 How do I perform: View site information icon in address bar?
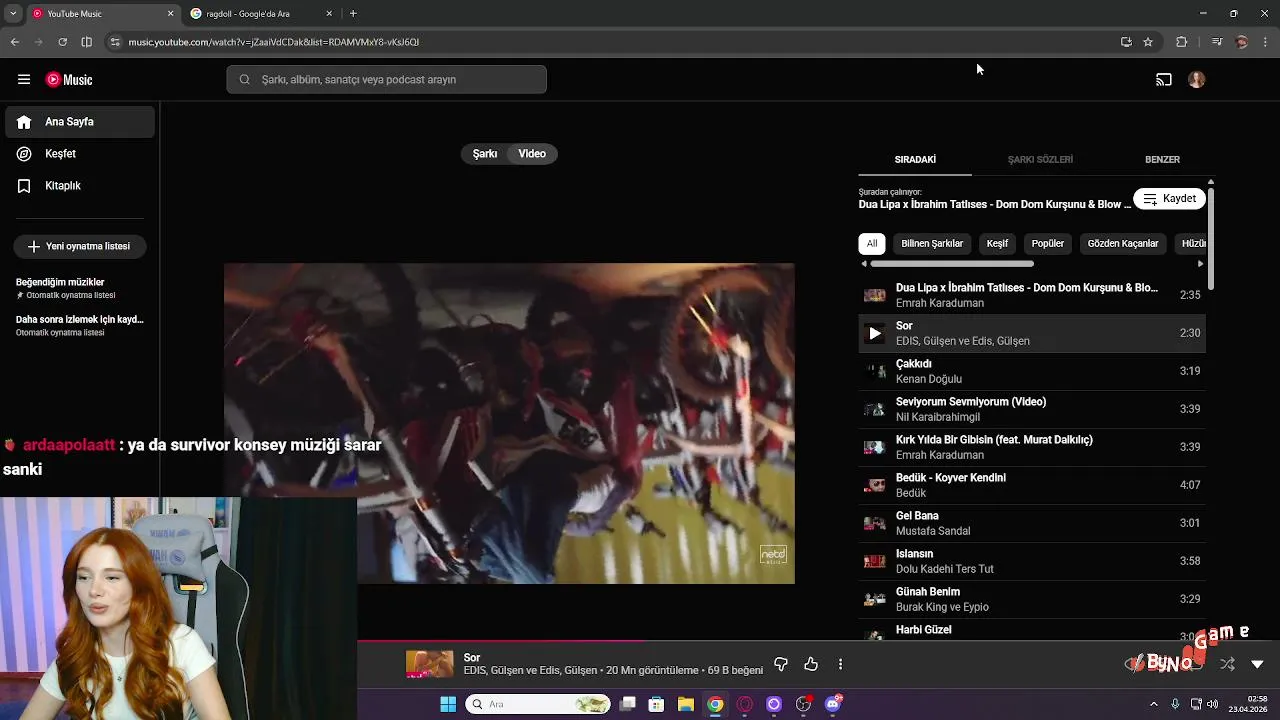pyautogui.click(x=115, y=42)
